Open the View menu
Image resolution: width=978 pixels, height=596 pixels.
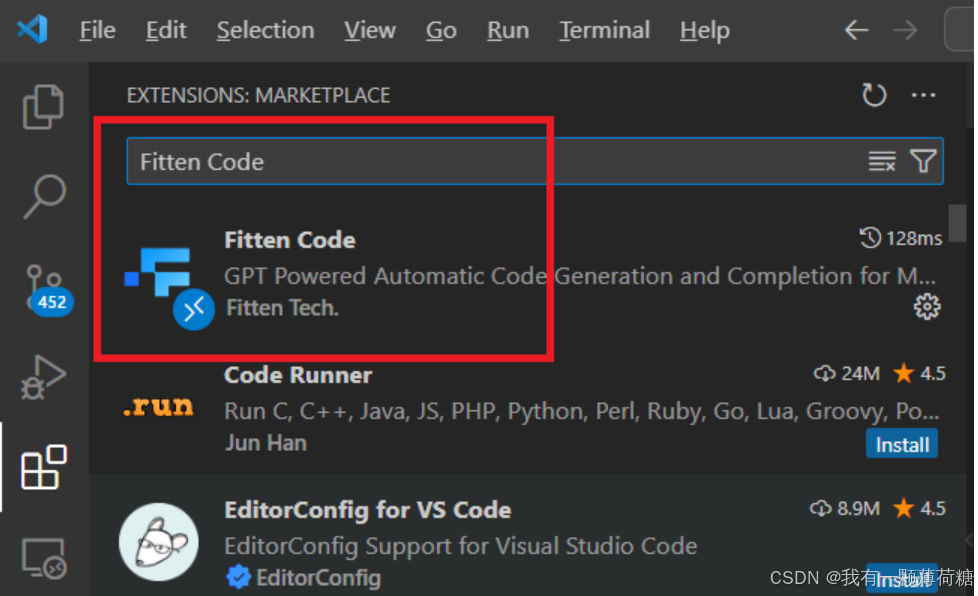[370, 30]
